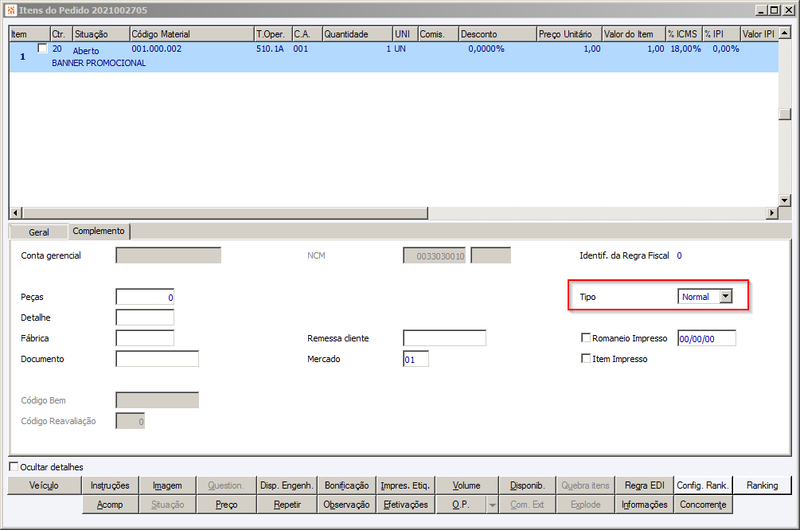Click the Imagem button
The image size is (800, 530).
click(x=167, y=485)
